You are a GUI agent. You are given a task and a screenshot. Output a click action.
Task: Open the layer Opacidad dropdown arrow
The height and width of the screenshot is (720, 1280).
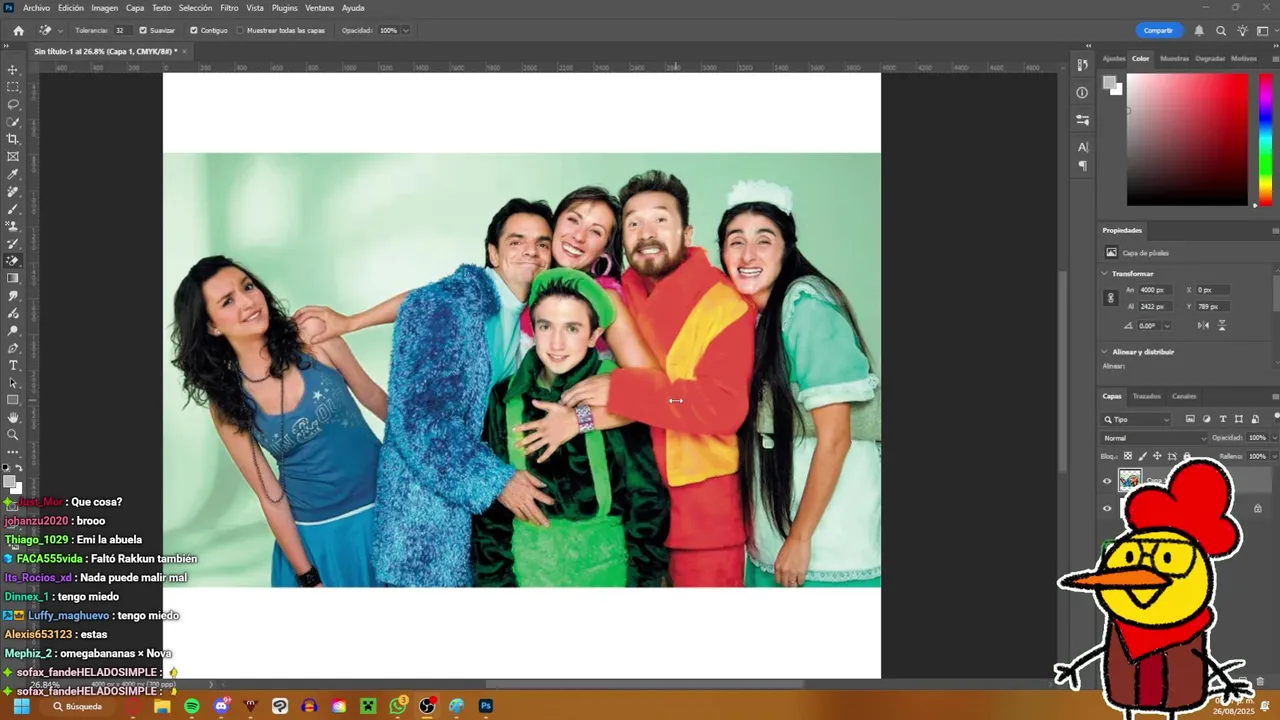click(1274, 438)
